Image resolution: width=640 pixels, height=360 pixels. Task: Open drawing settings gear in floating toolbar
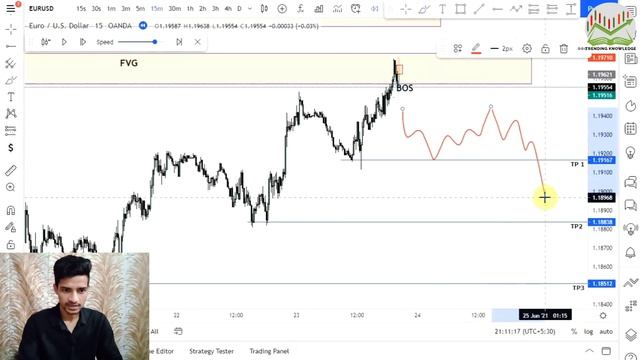click(527, 49)
